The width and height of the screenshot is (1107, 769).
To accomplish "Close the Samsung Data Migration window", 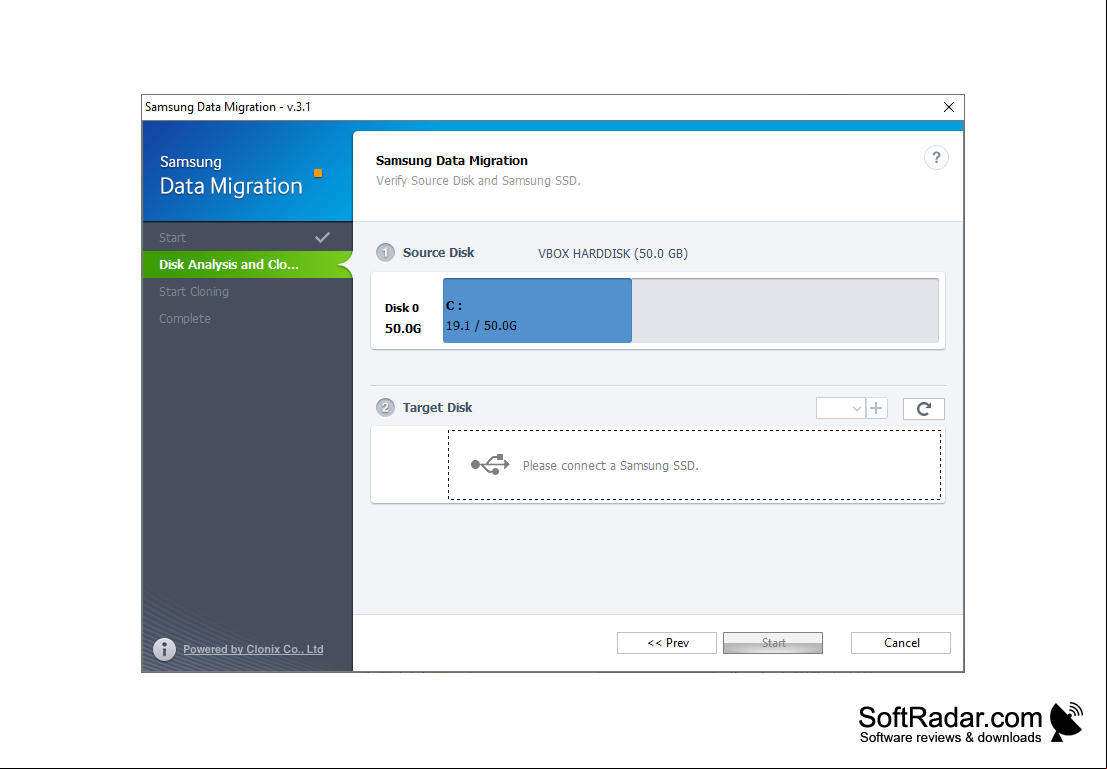I will click(949, 107).
